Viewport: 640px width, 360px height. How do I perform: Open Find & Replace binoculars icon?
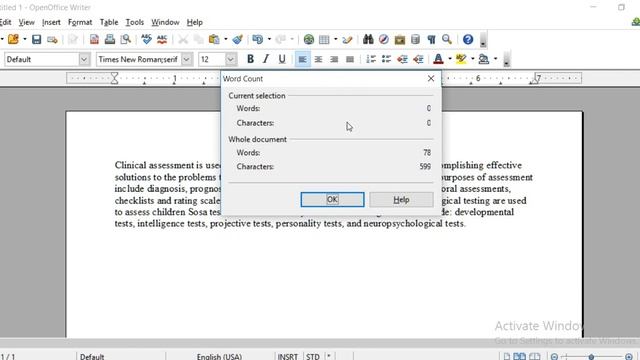[x=368, y=39]
